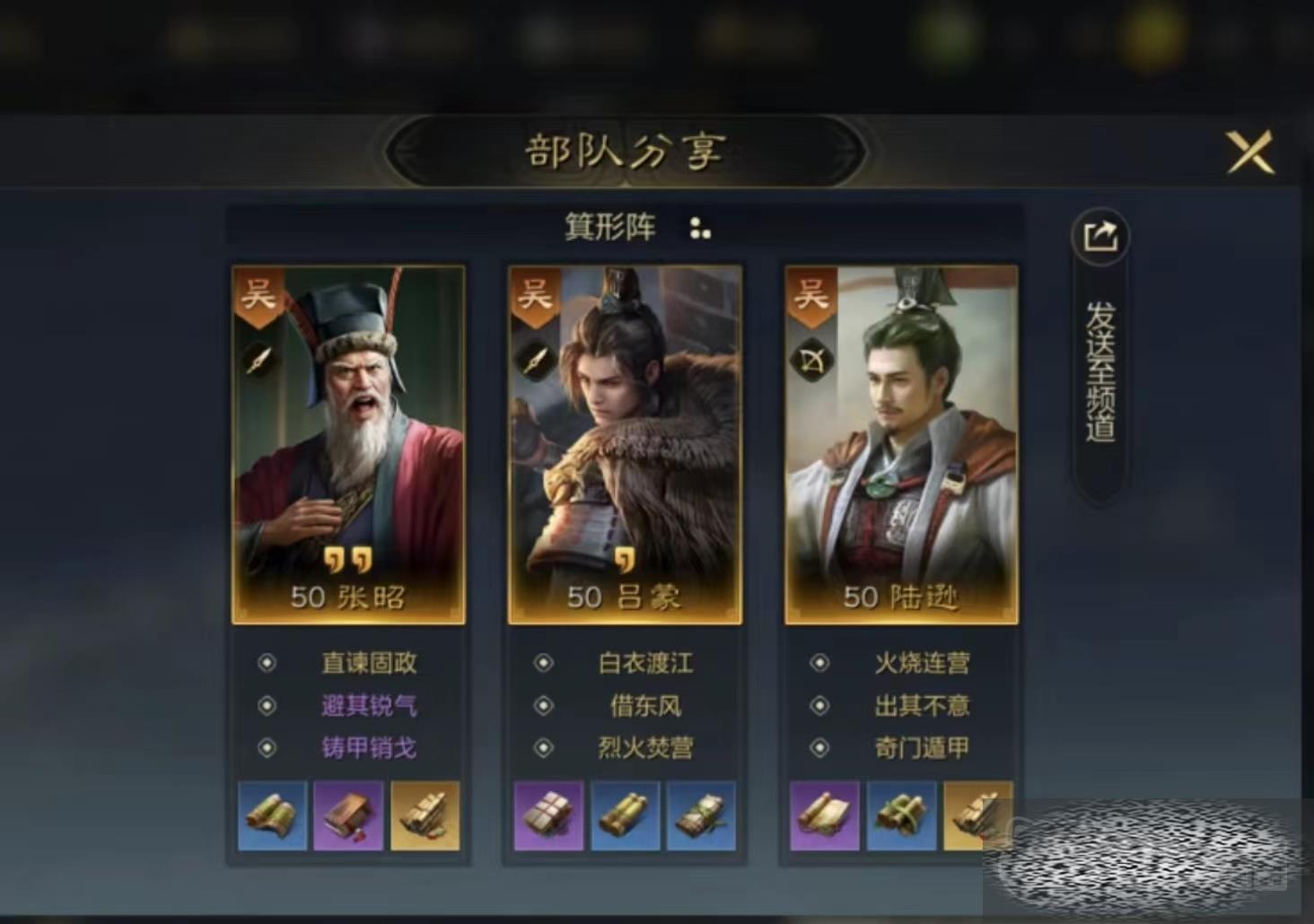
Task: Select the 铸甲销戈 skill
Action: tap(369, 747)
